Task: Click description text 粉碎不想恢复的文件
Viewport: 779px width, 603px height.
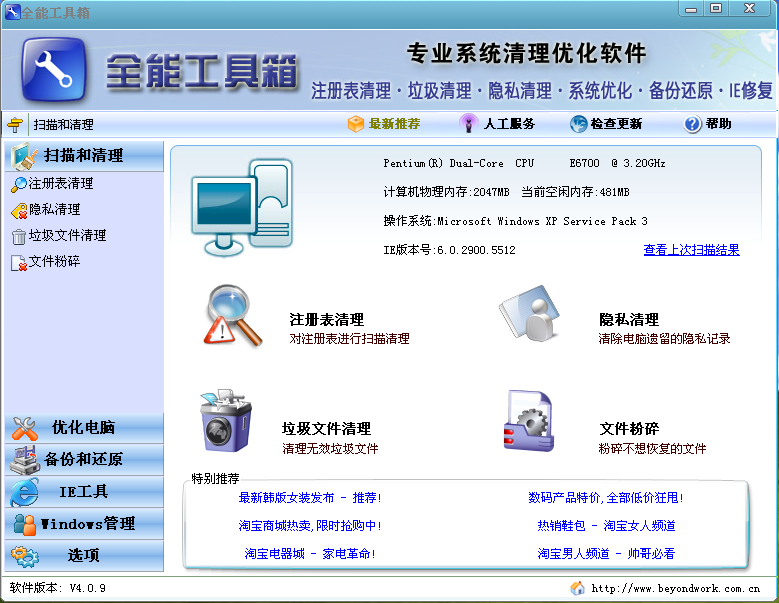Action: click(652, 449)
